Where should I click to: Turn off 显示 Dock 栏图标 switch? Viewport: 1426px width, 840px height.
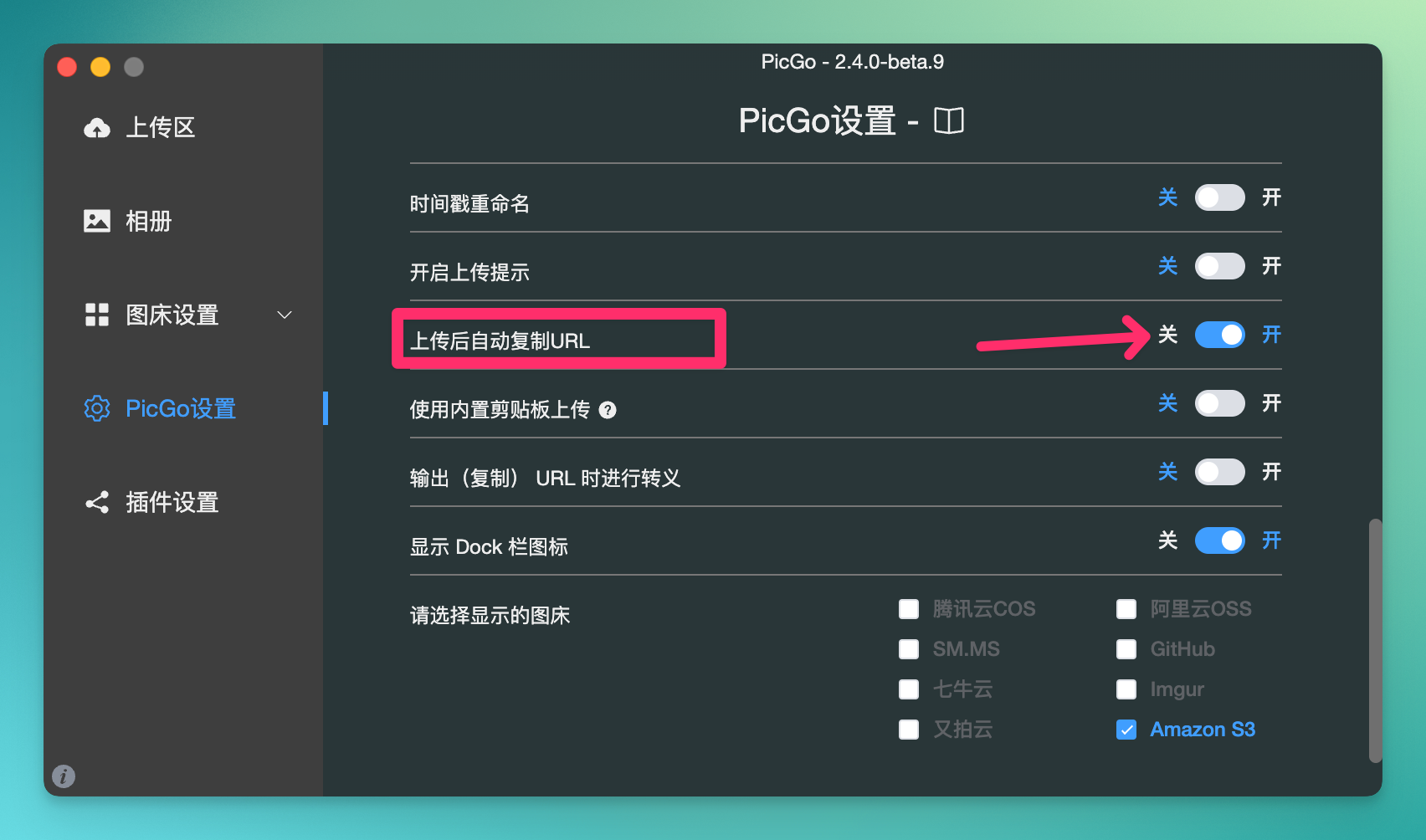tap(1219, 540)
